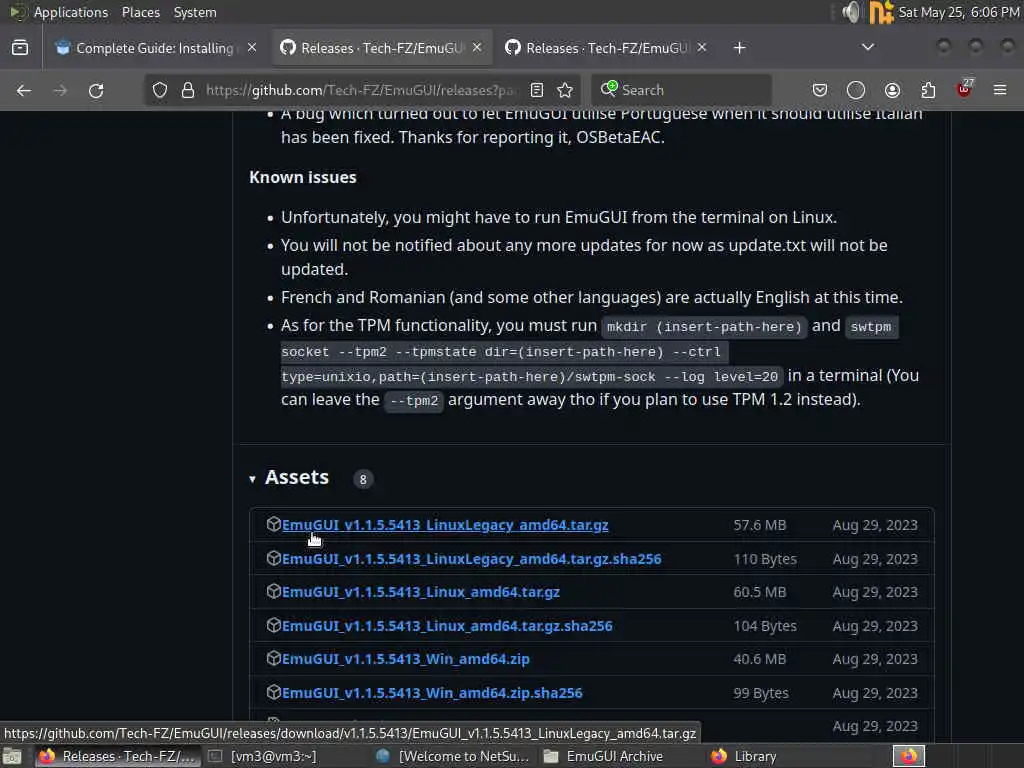Click package icon beside Win_amd64.zip asset
Screen dimensions: 1024x768
coord(274,658)
